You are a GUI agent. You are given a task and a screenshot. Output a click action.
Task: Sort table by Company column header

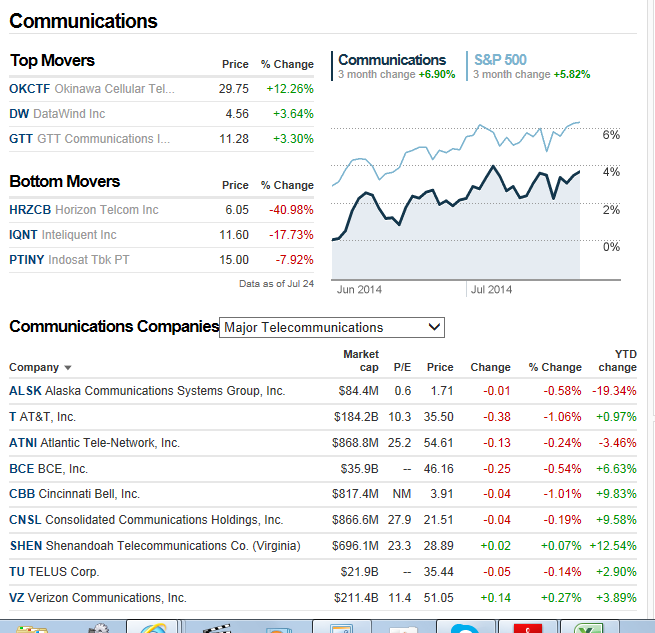40,367
